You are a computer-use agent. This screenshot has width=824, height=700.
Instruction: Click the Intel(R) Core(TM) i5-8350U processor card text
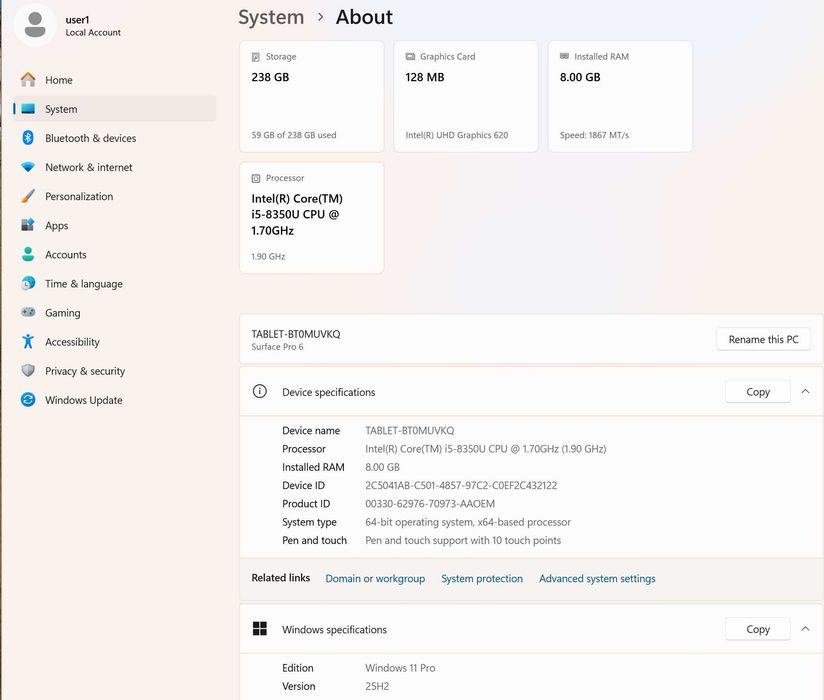click(x=297, y=214)
